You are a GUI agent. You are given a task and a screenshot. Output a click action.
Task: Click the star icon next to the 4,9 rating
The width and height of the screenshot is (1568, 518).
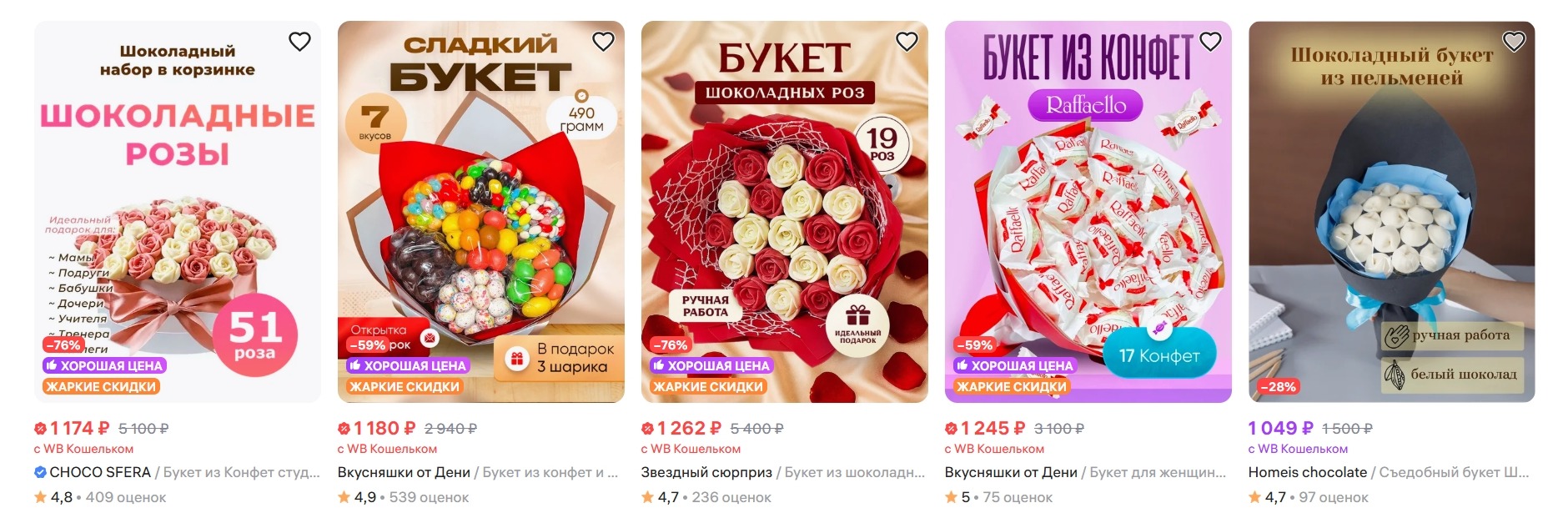pyautogui.click(x=344, y=497)
